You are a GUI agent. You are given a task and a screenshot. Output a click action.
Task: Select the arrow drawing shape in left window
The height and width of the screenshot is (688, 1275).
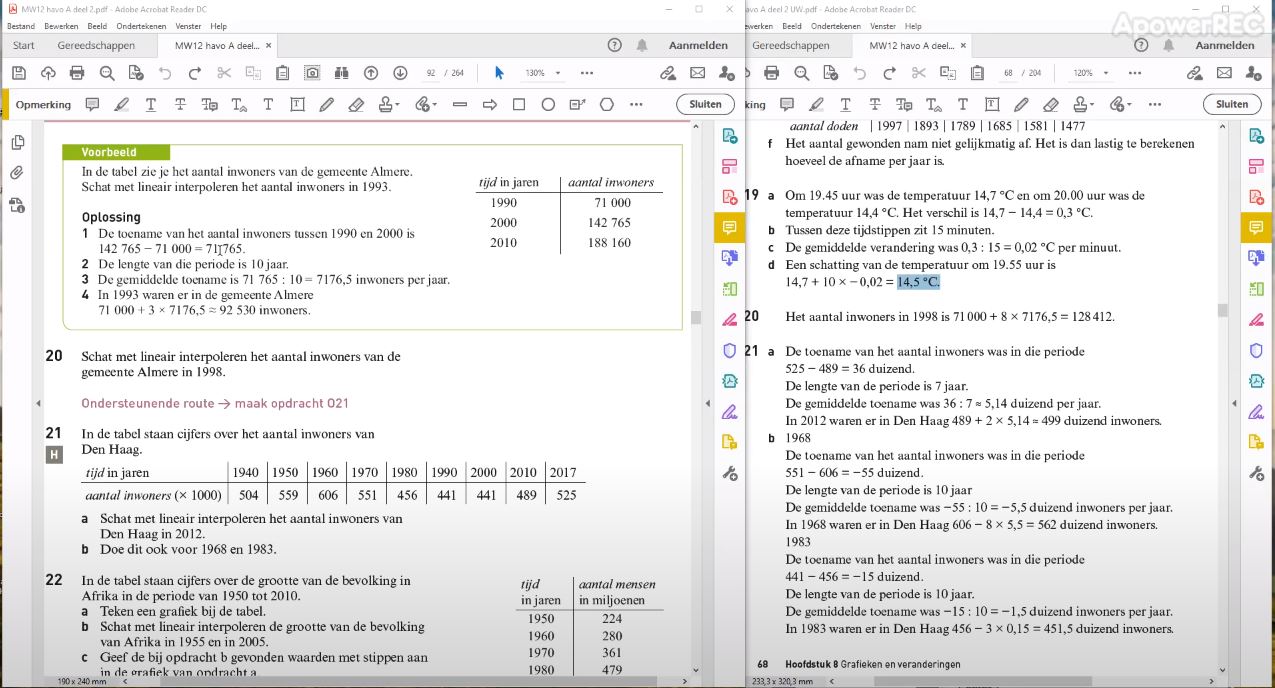(x=490, y=104)
